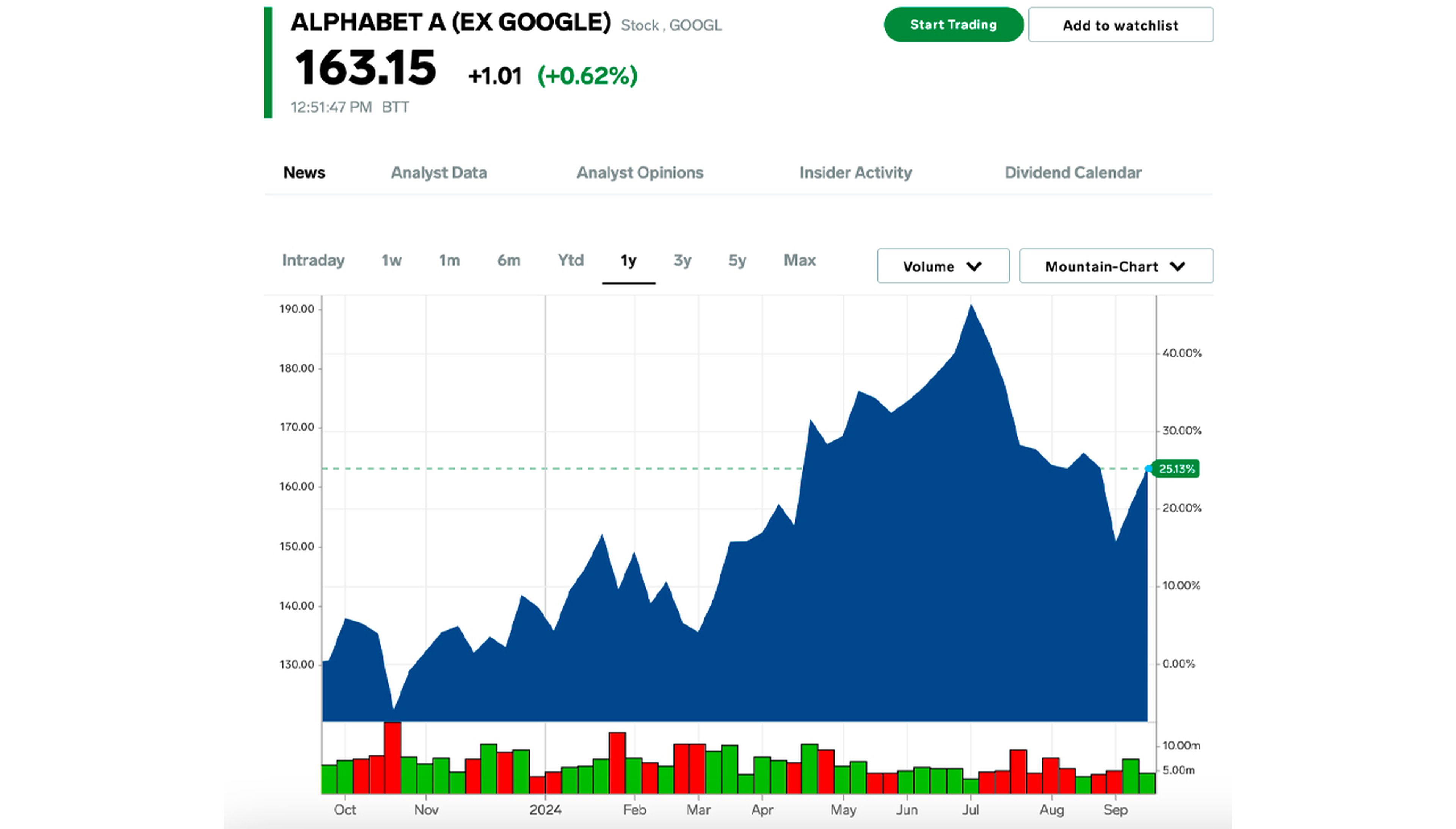Choose the 5y chart range

(x=737, y=260)
